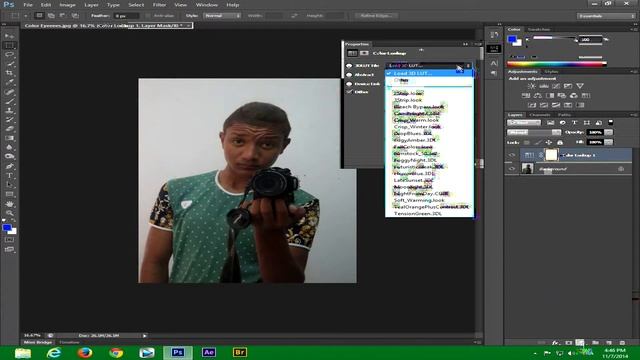640x360 pixels.
Task: Select the Eraser tool
Action: [9, 129]
